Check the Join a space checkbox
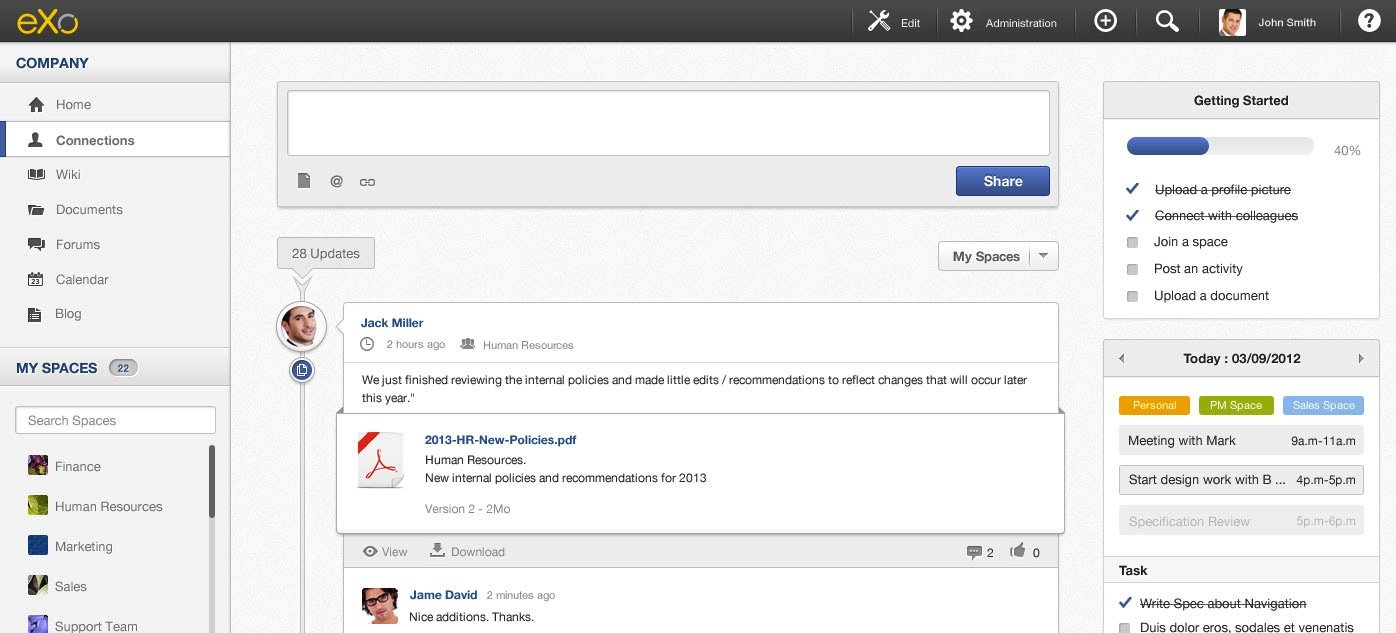This screenshot has height=633, width=1396. pos(1132,242)
